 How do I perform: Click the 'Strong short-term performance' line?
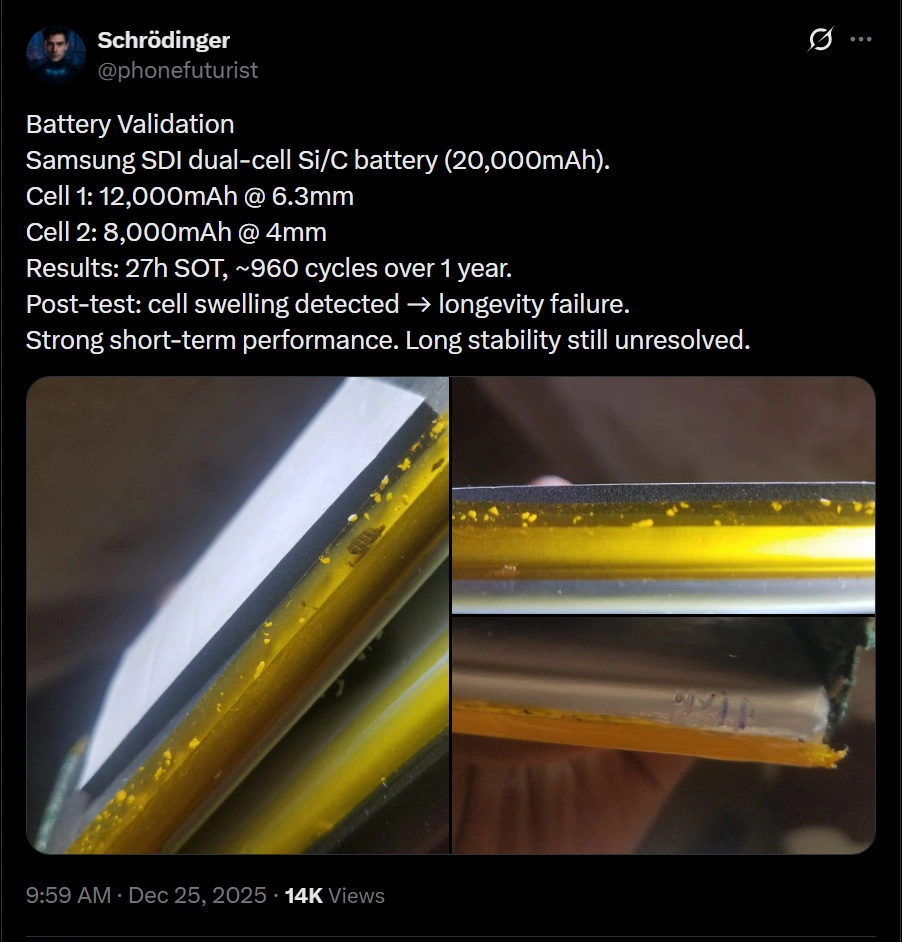[388, 340]
